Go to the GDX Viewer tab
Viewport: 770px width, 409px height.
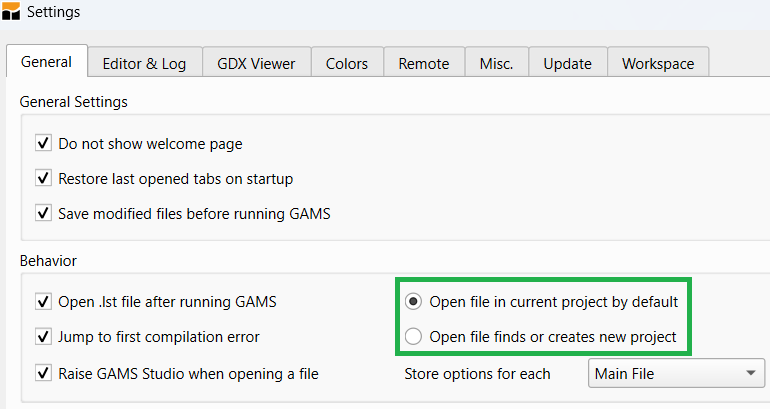[x=256, y=63]
